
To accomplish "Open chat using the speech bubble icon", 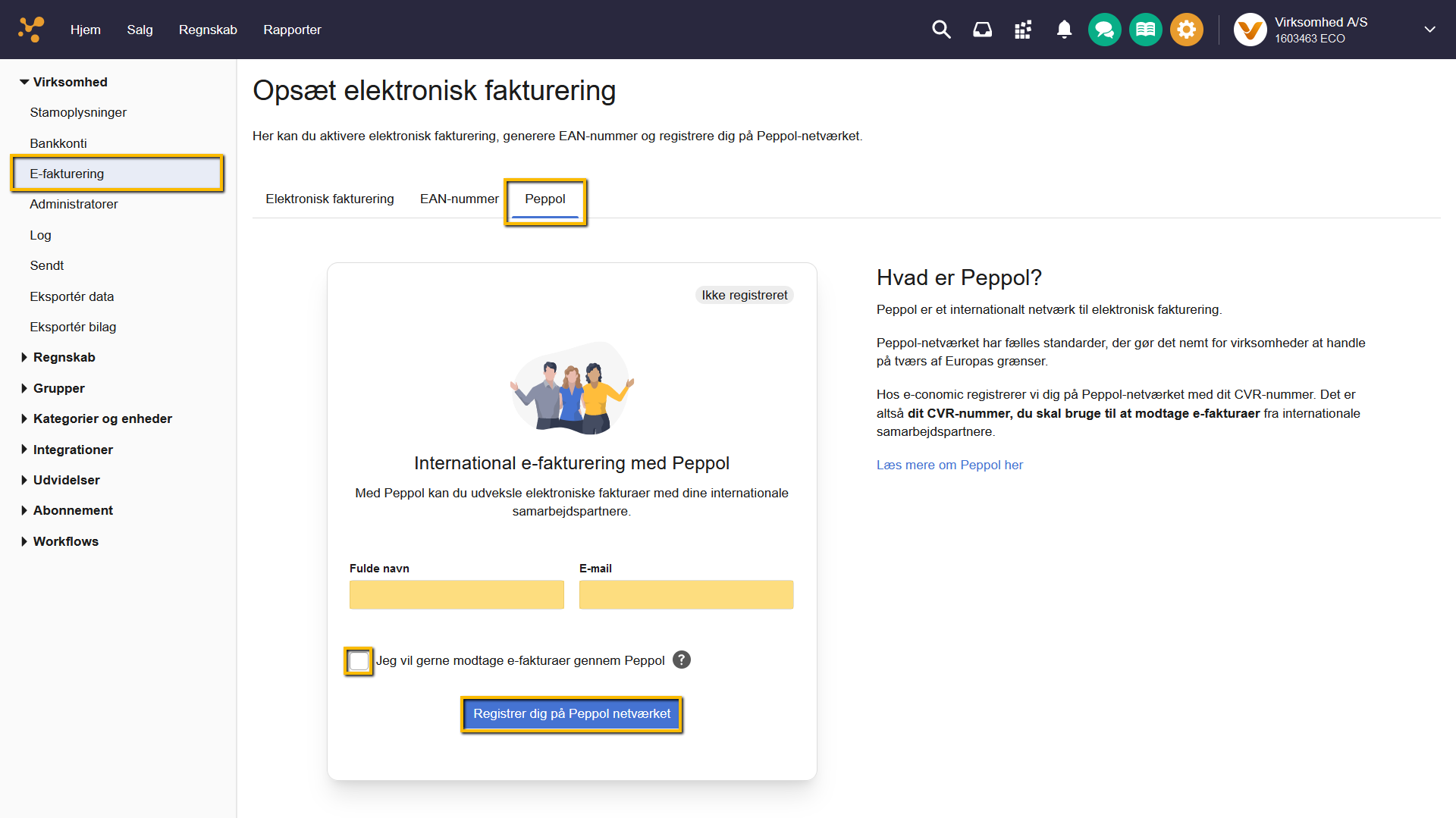I will pos(1104,29).
